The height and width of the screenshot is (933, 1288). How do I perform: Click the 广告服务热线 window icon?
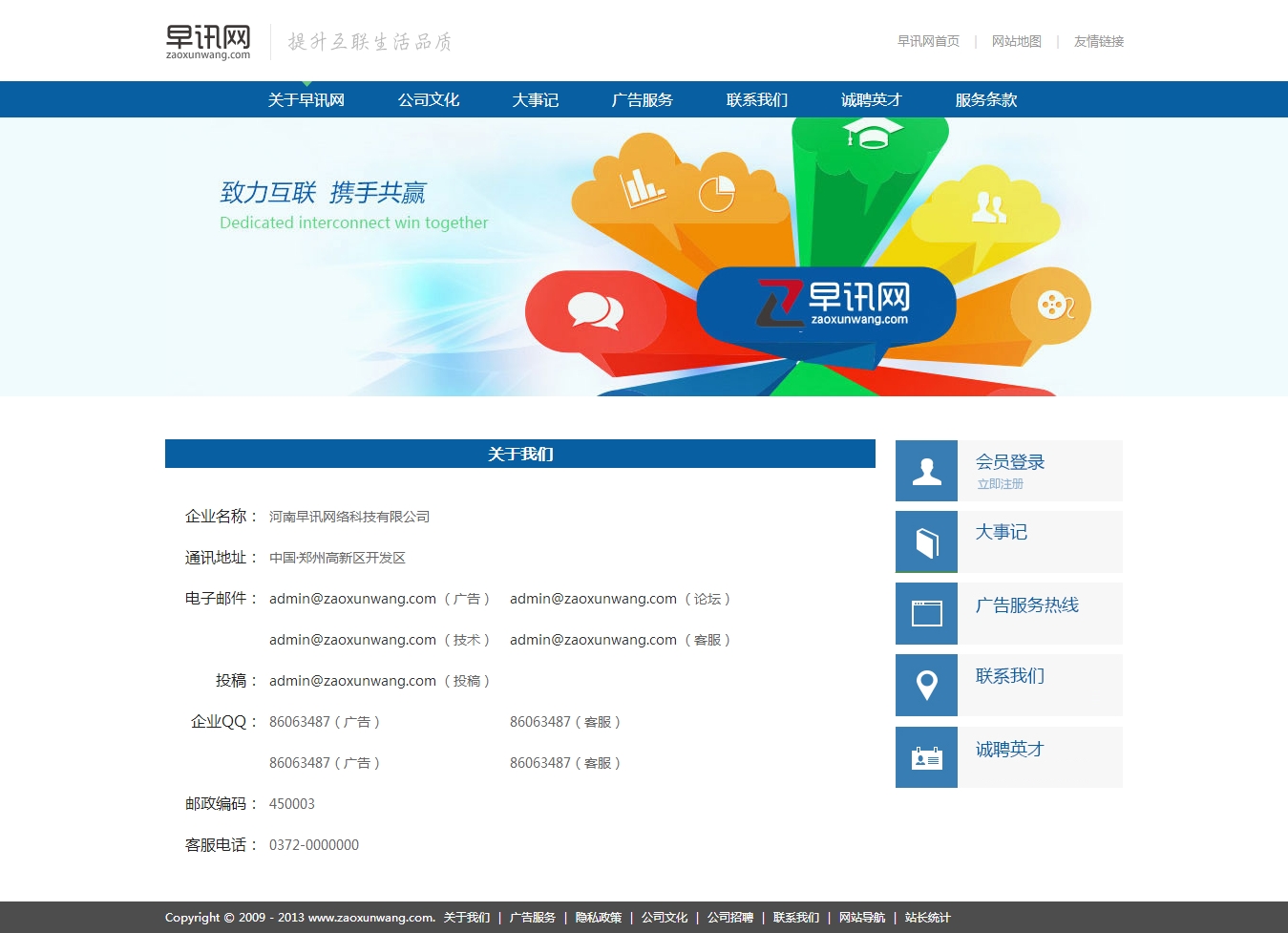coord(926,613)
